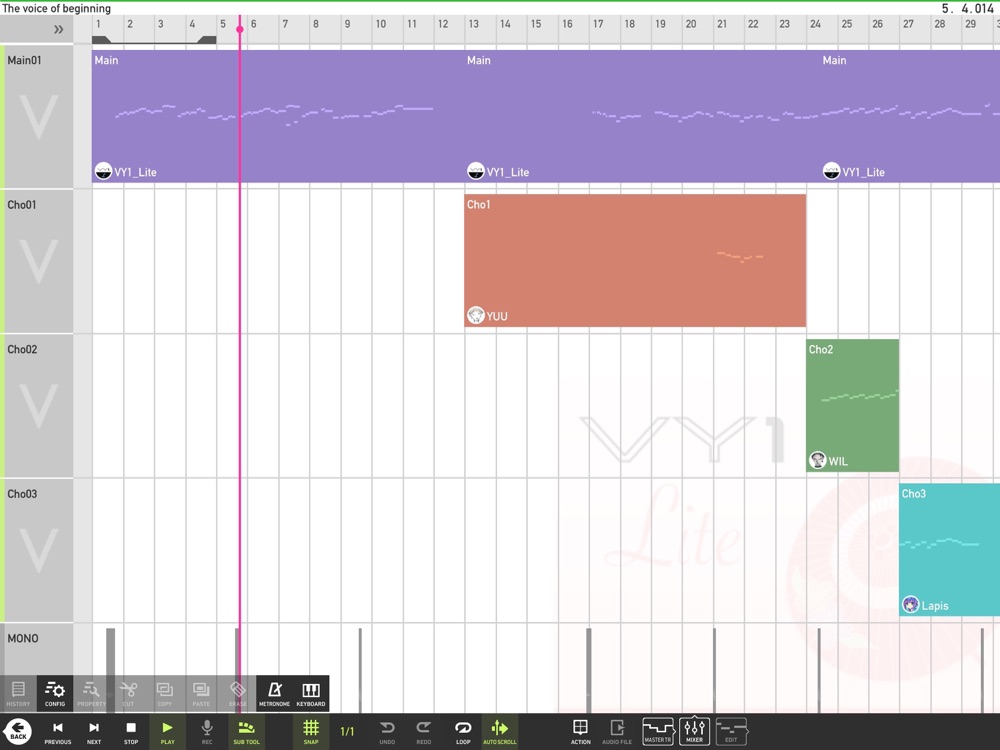Open the CONFIG settings
Viewport: 1000px width, 750px height.
click(x=55, y=693)
